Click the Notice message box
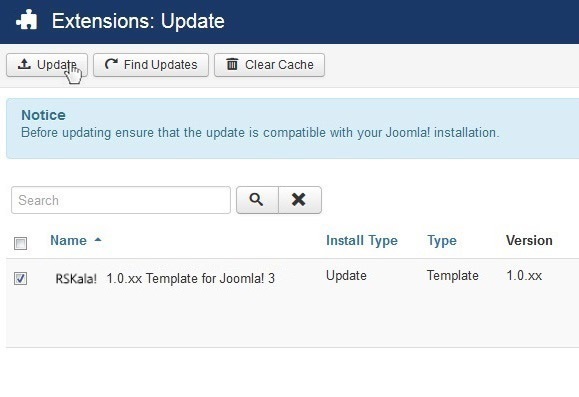Screen dimensions: 579x397 [292, 129]
